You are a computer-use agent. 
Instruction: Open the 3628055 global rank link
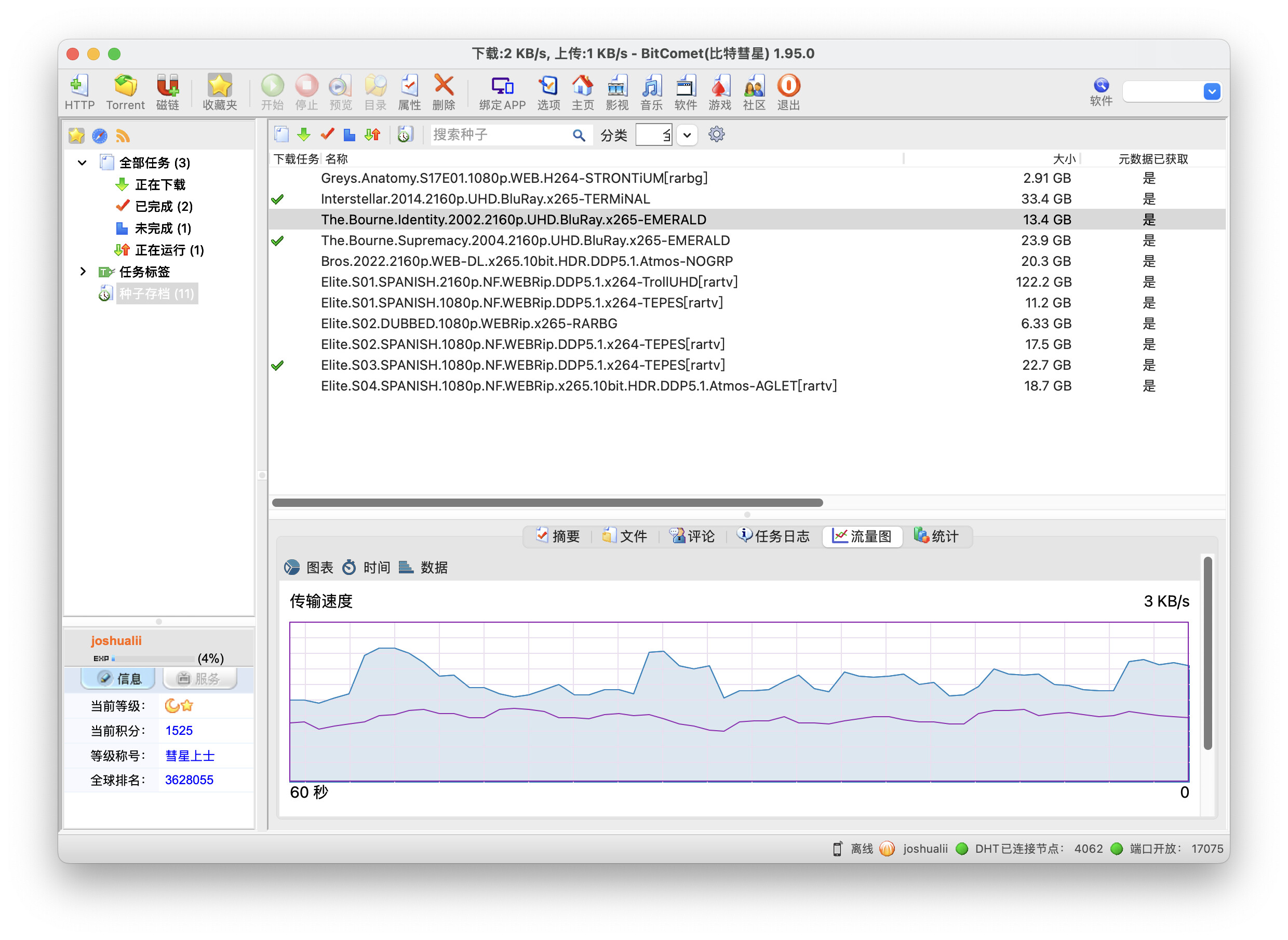coord(189,780)
